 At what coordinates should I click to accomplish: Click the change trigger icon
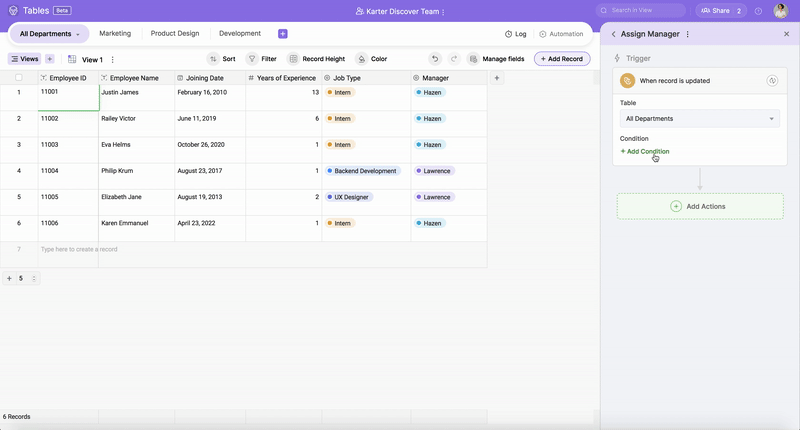(772, 81)
